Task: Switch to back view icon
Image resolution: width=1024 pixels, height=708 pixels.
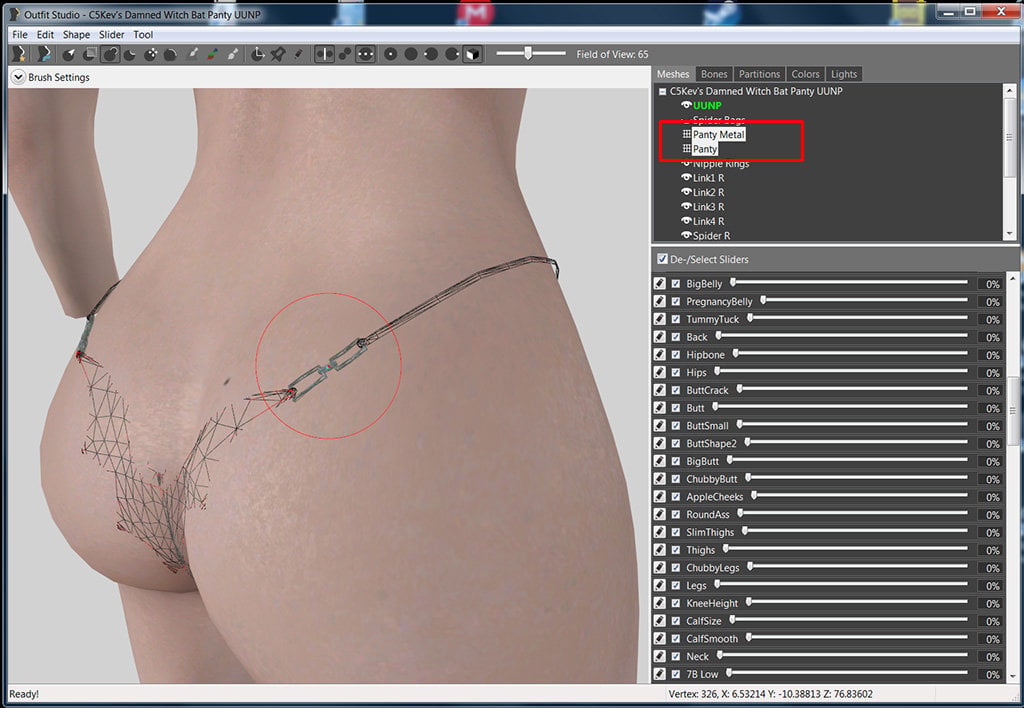Action: [x=411, y=54]
